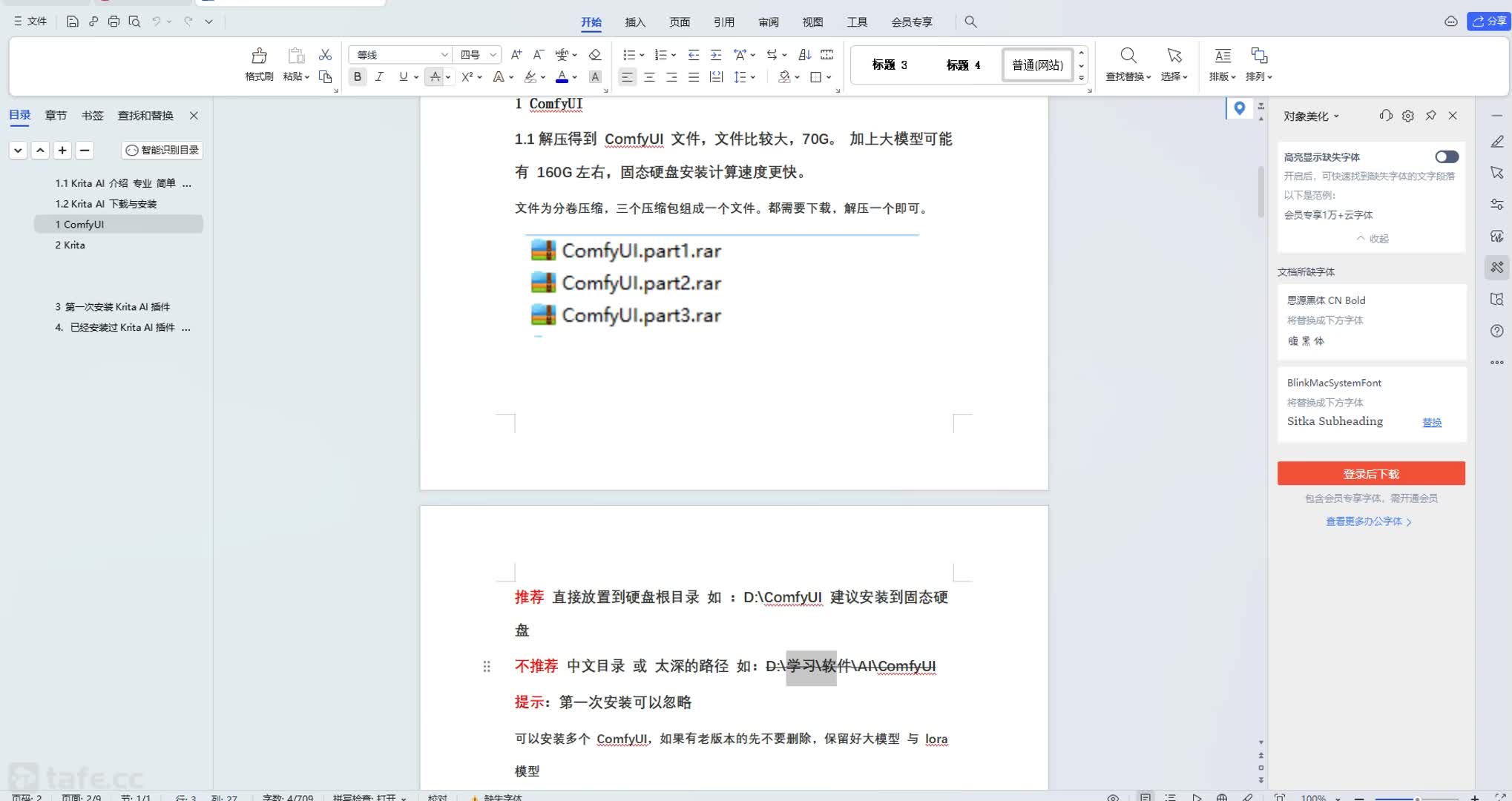The image size is (1512, 801).
Task: Open line spacing dropdown arrow
Action: 753,76
